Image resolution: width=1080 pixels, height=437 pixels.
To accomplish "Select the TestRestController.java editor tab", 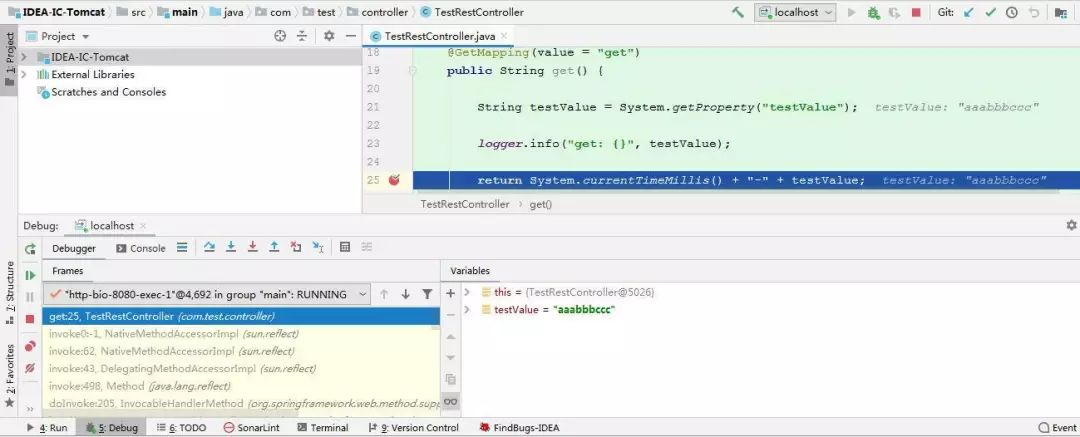I will (x=439, y=37).
